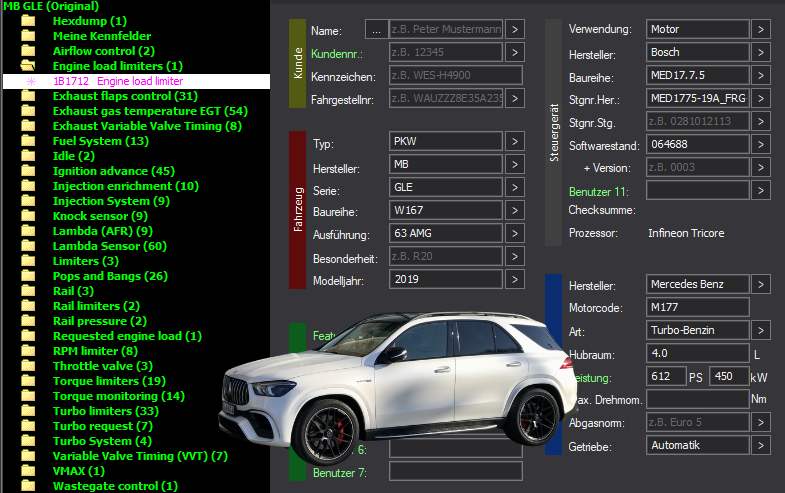Click the Turbo limiters (33) folder icon
This screenshot has width=785, height=493.
29,411
